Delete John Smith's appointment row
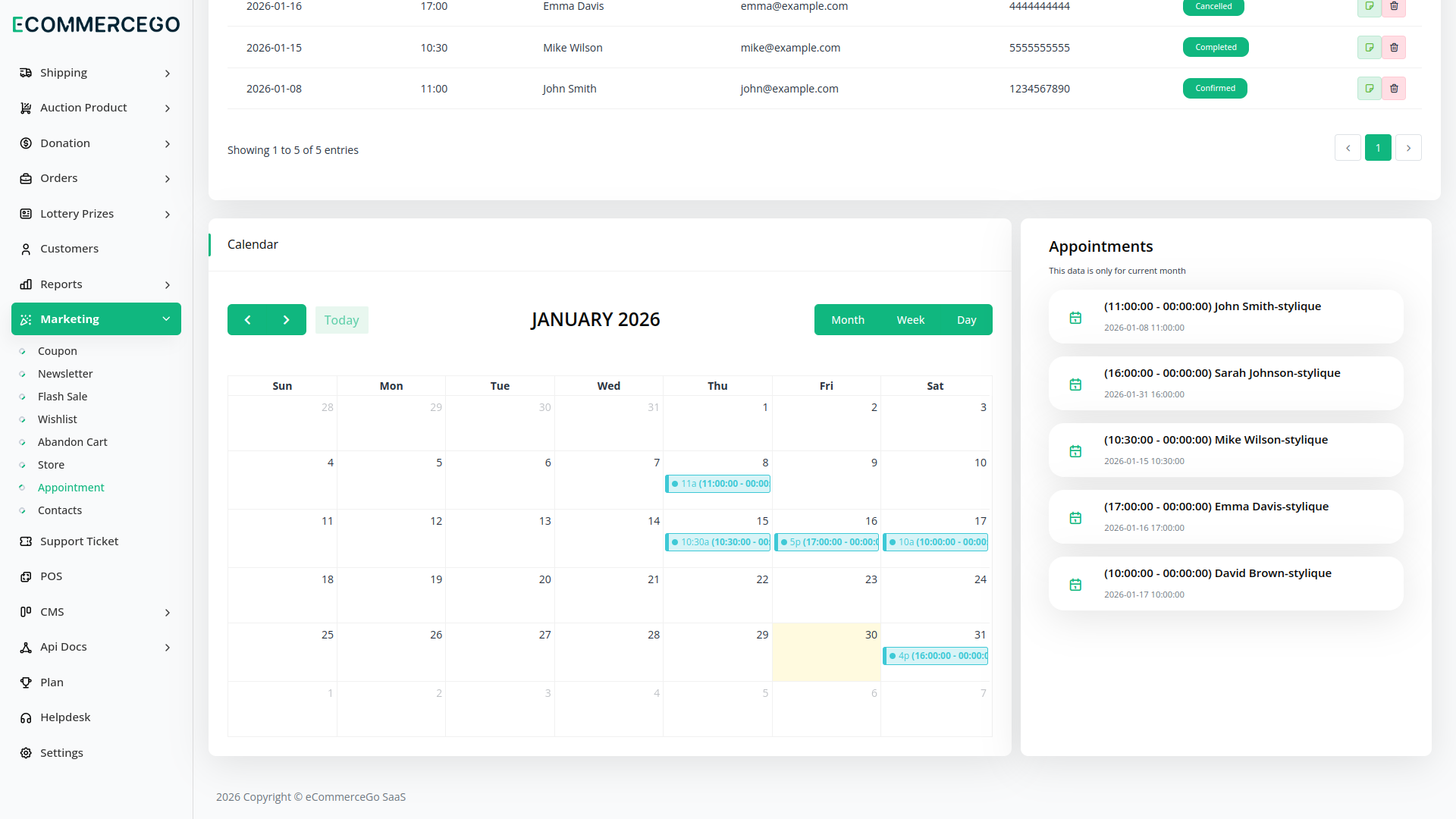 tap(1394, 88)
